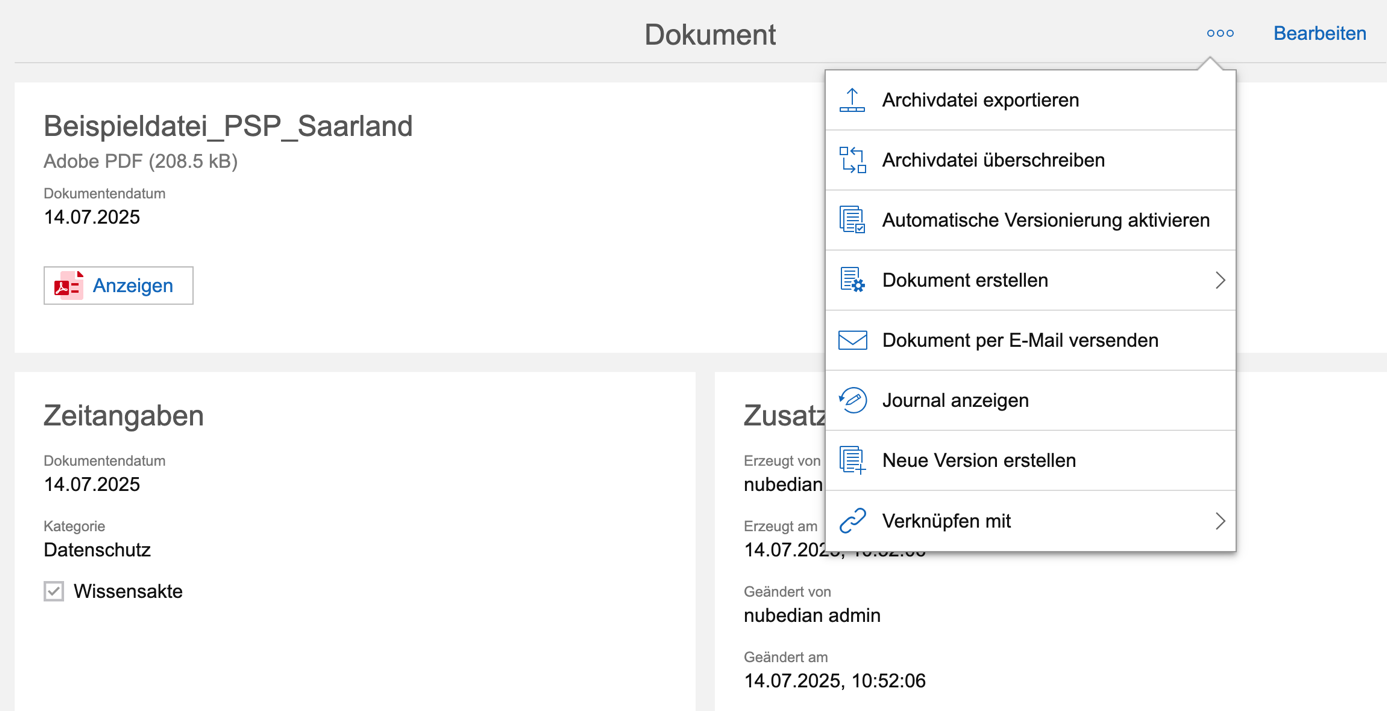Toggle the Wissensakte checkbox
Screen dimensions: 1387x711
tap(54, 591)
